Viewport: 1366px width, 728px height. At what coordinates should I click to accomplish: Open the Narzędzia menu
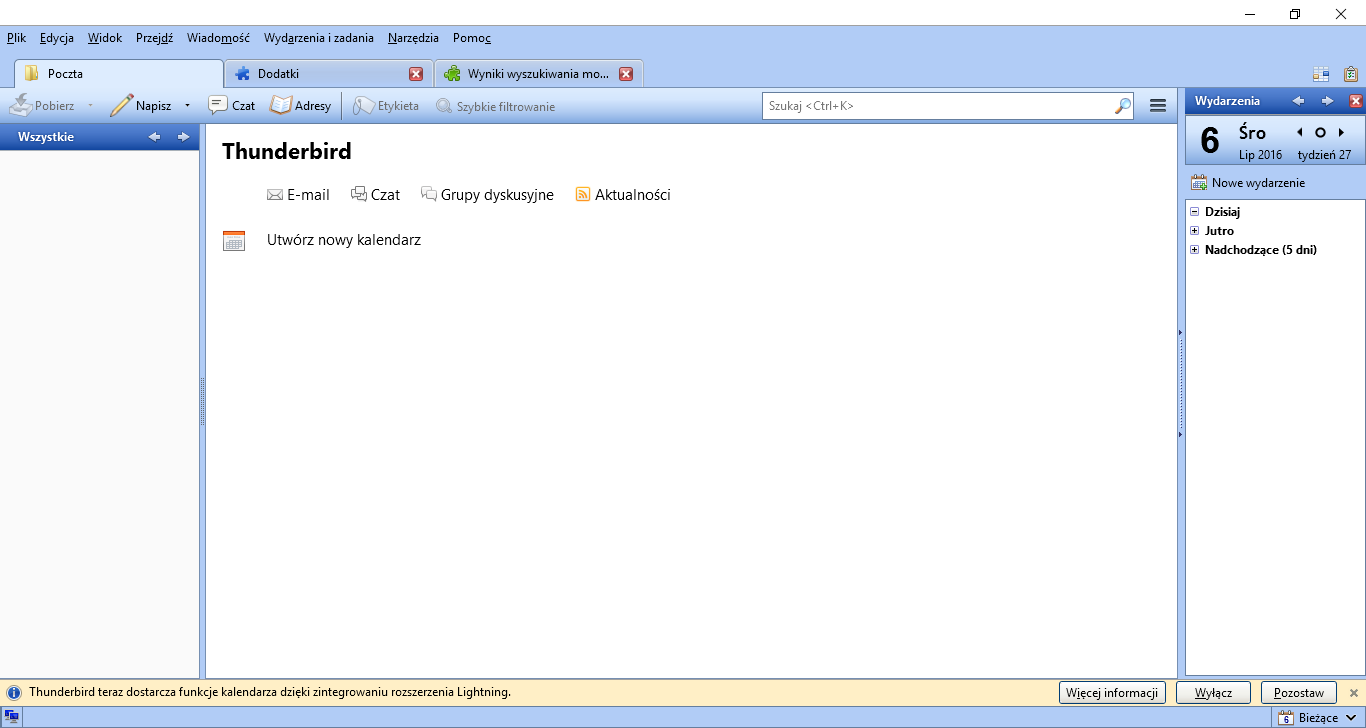[x=413, y=38]
